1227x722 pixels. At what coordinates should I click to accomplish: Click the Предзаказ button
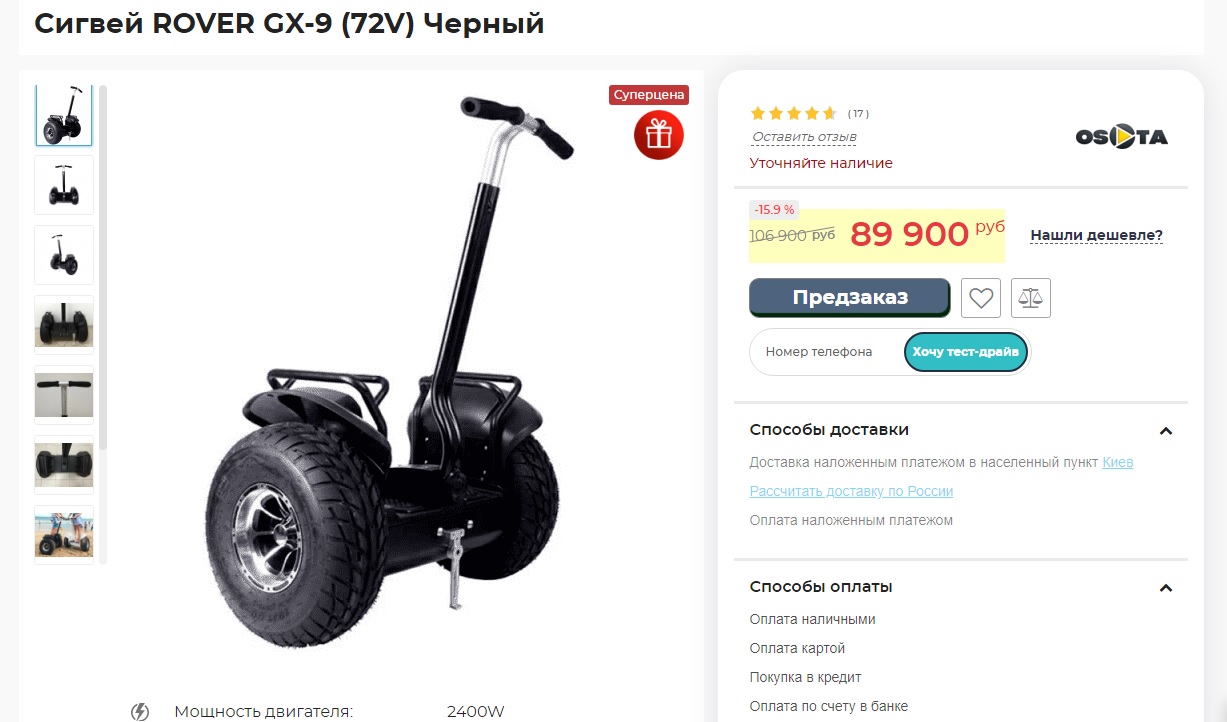tap(850, 297)
